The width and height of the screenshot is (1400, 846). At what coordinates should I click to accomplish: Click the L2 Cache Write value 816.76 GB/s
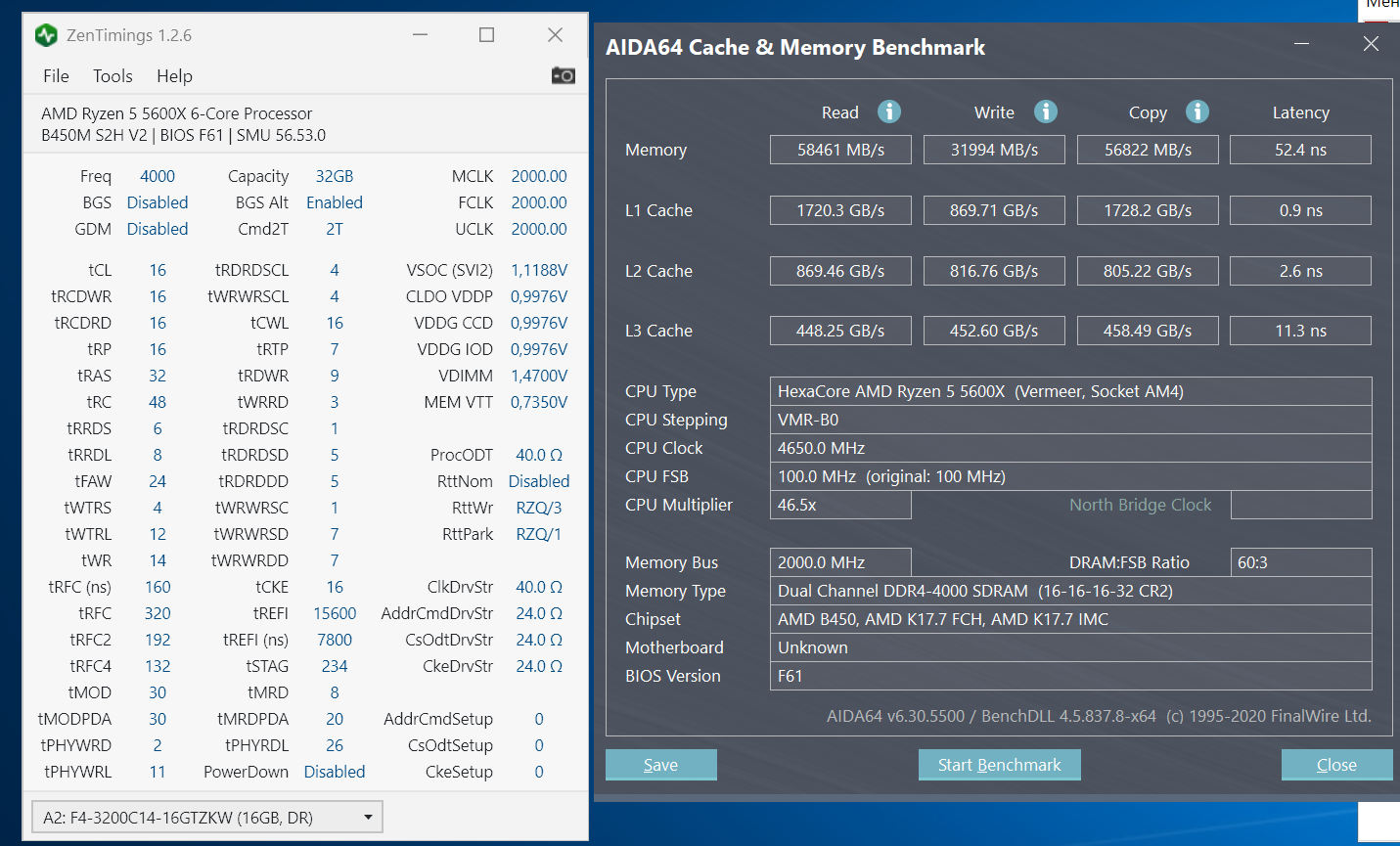tap(994, 271)
